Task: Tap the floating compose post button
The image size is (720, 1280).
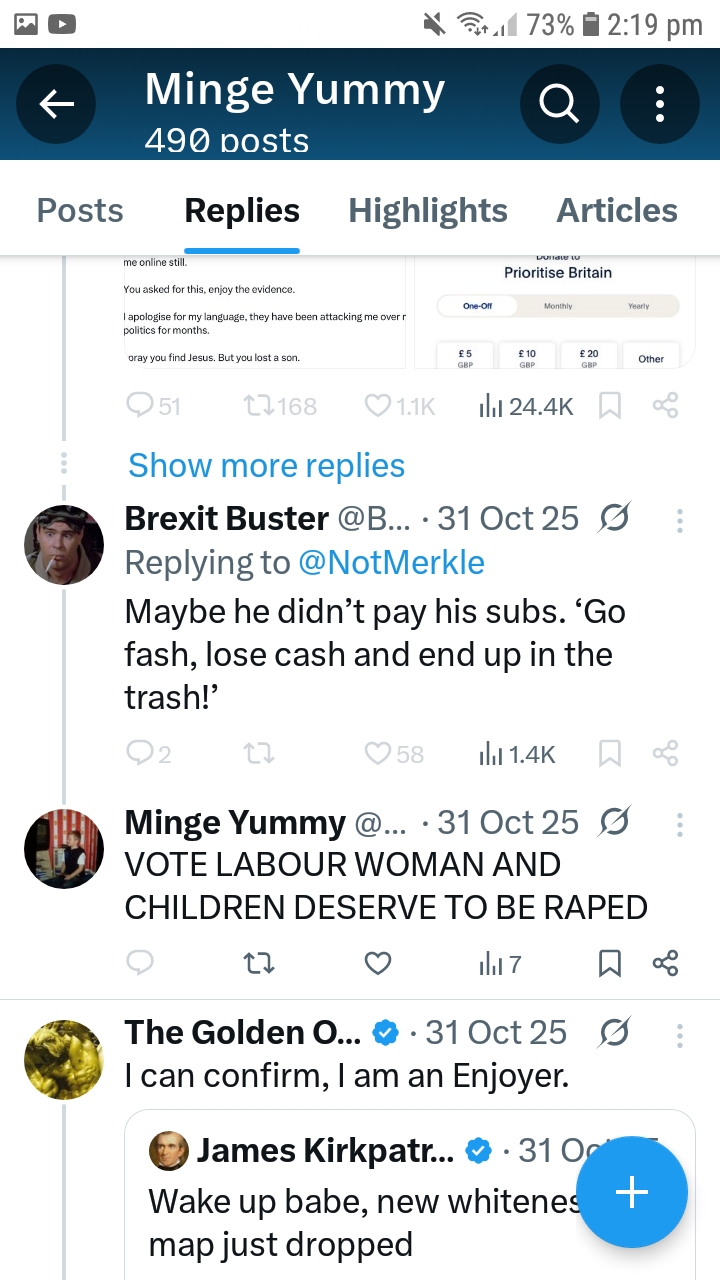Action: (x=631, y=1192)
